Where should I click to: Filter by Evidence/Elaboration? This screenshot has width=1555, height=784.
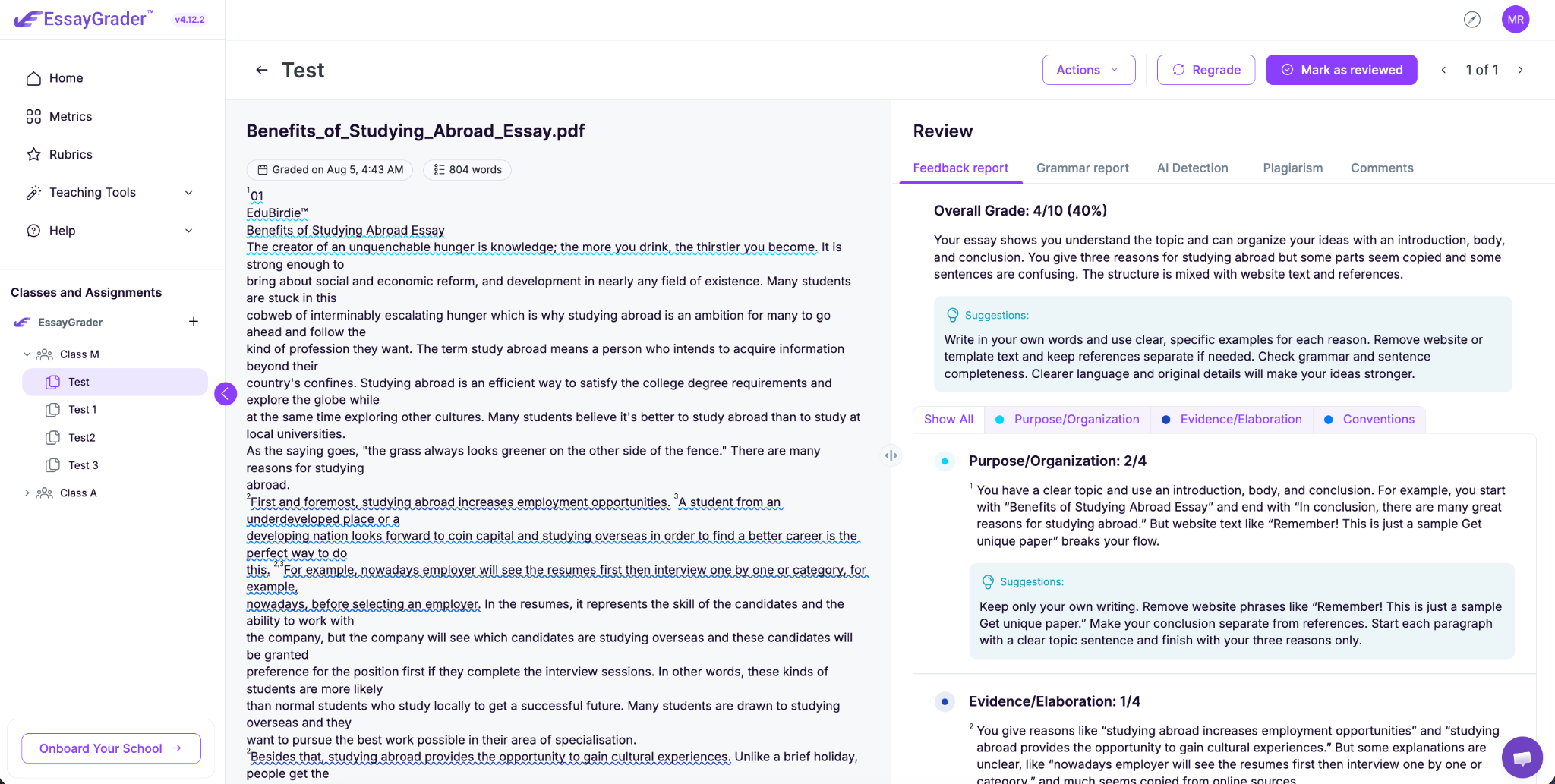(1232, 419)
